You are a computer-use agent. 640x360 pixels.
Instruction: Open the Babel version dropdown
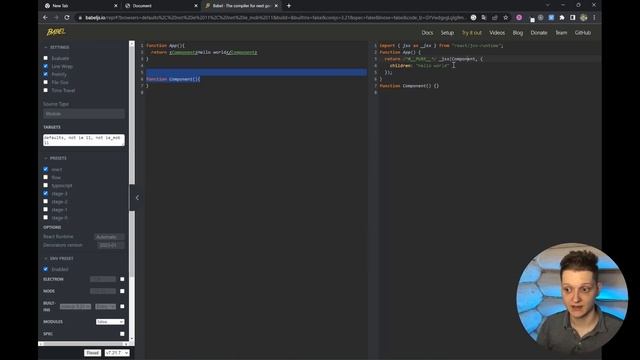pyautogui.click(x=117, y=353)
